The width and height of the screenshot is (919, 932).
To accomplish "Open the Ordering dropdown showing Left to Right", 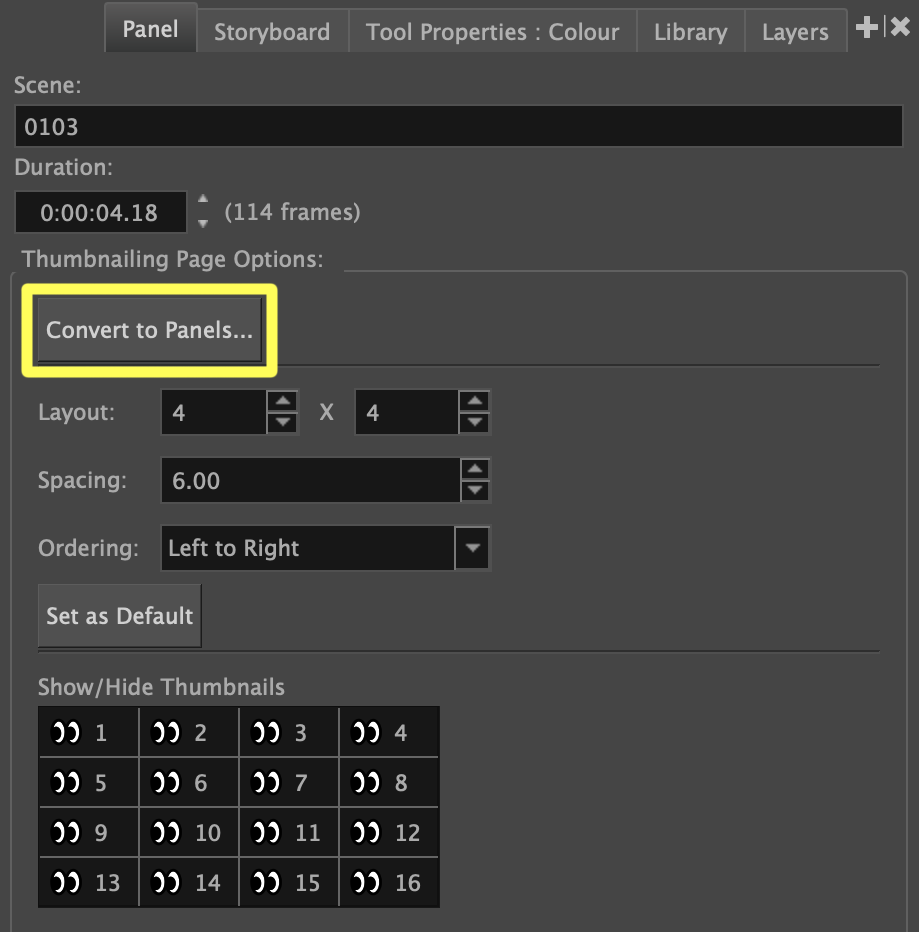I will tap(472, 548).
